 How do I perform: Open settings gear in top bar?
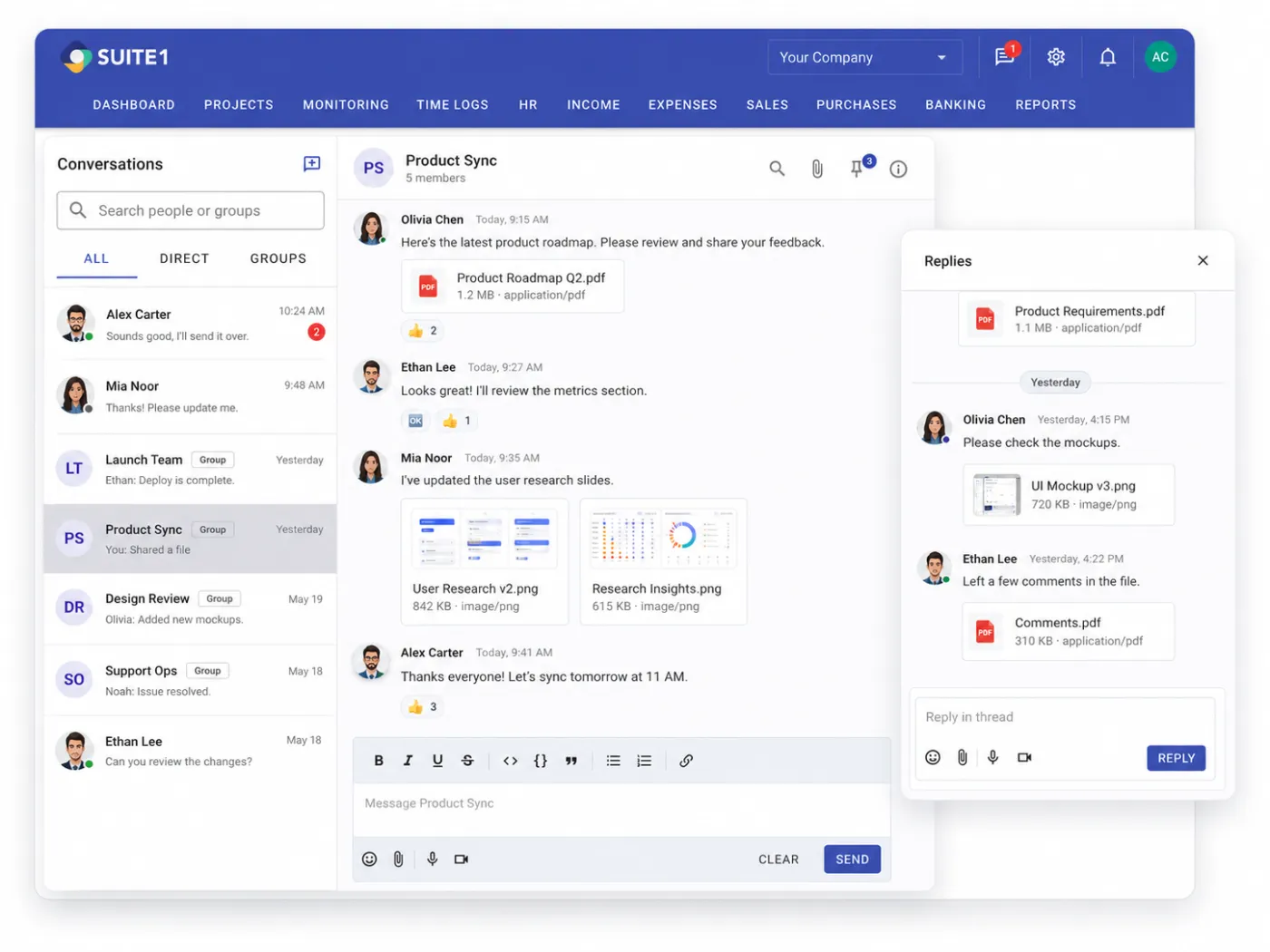click(x=1056, y=57)
